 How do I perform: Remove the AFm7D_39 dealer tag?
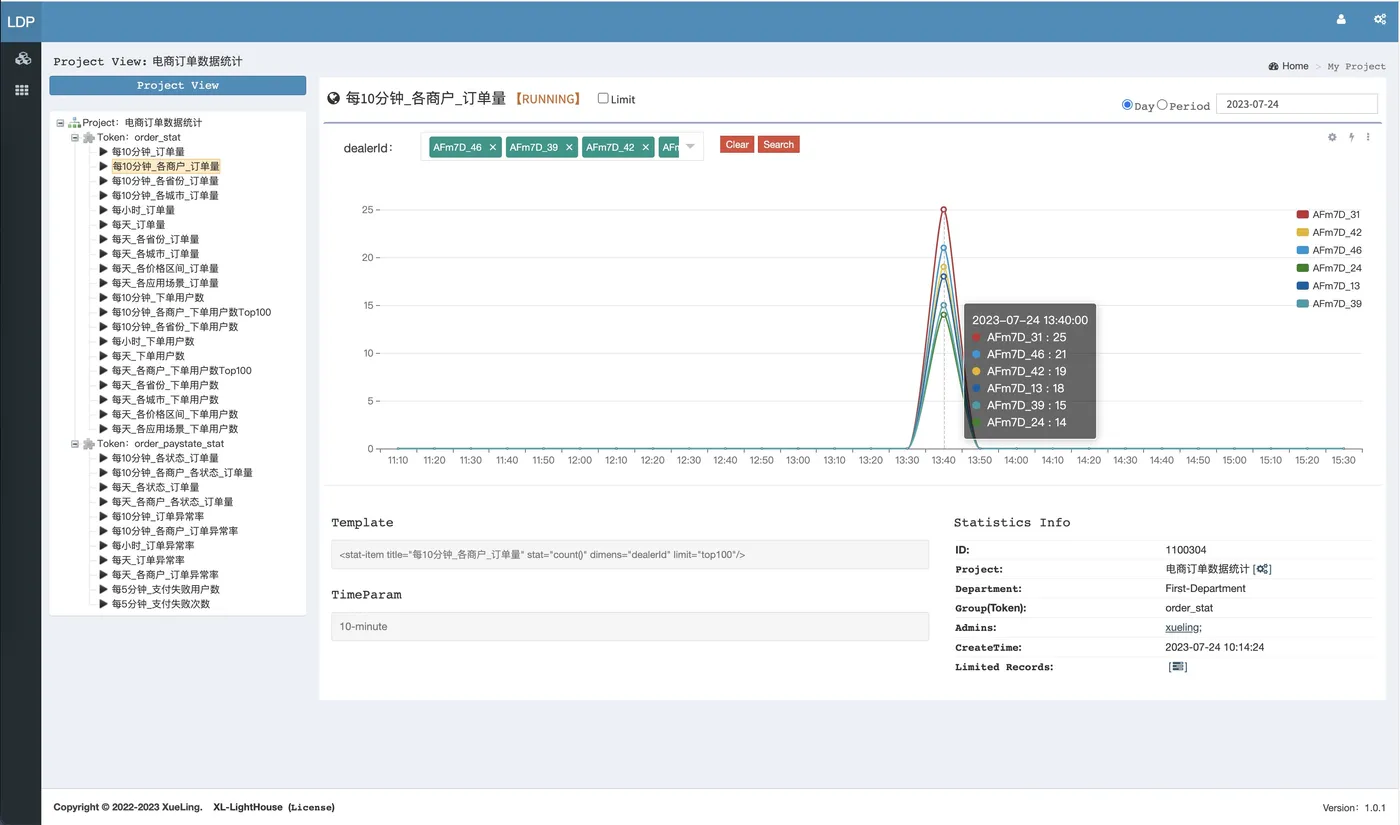pyautogui.click(x=569, y=147)
